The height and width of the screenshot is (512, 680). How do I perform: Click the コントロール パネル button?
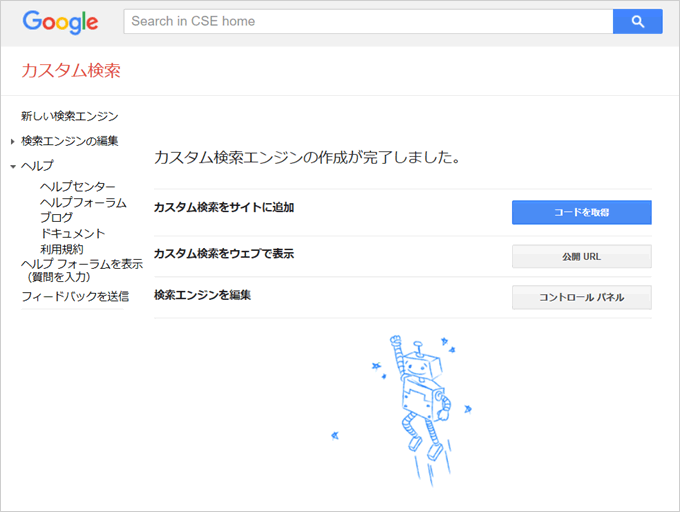tap(582, 297)
